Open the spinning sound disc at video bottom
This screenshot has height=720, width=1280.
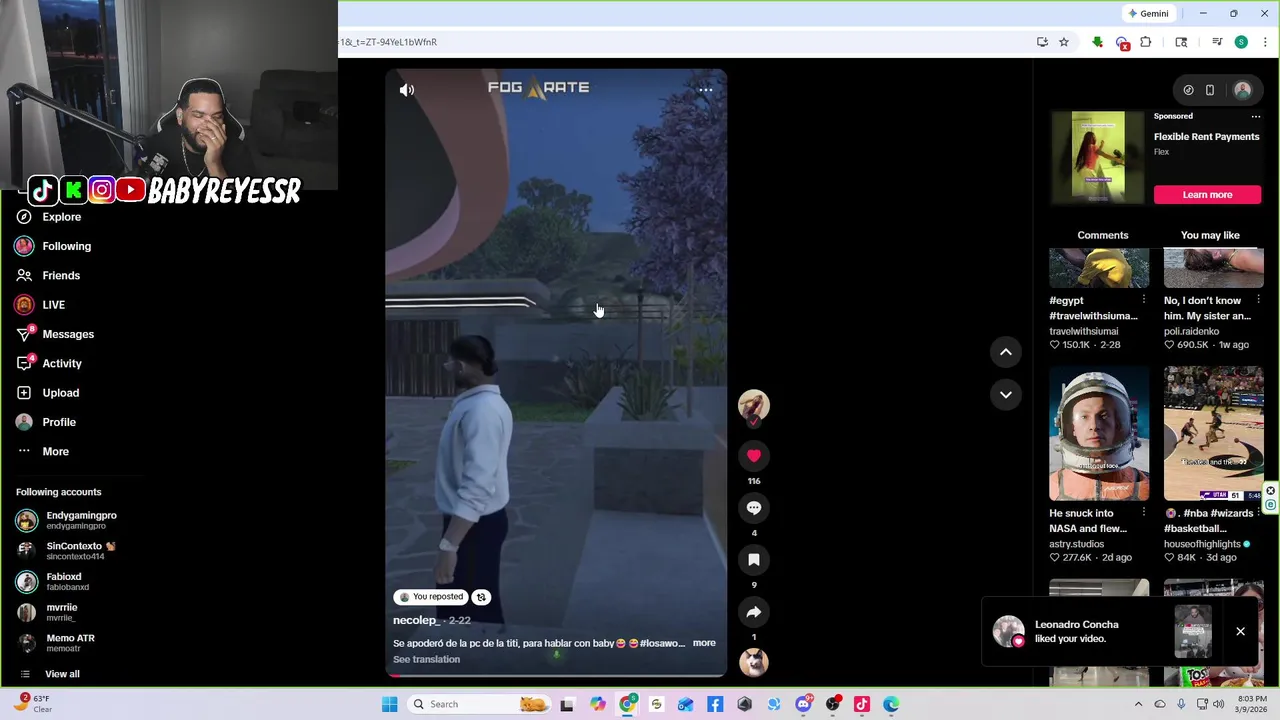pos(754,662)
